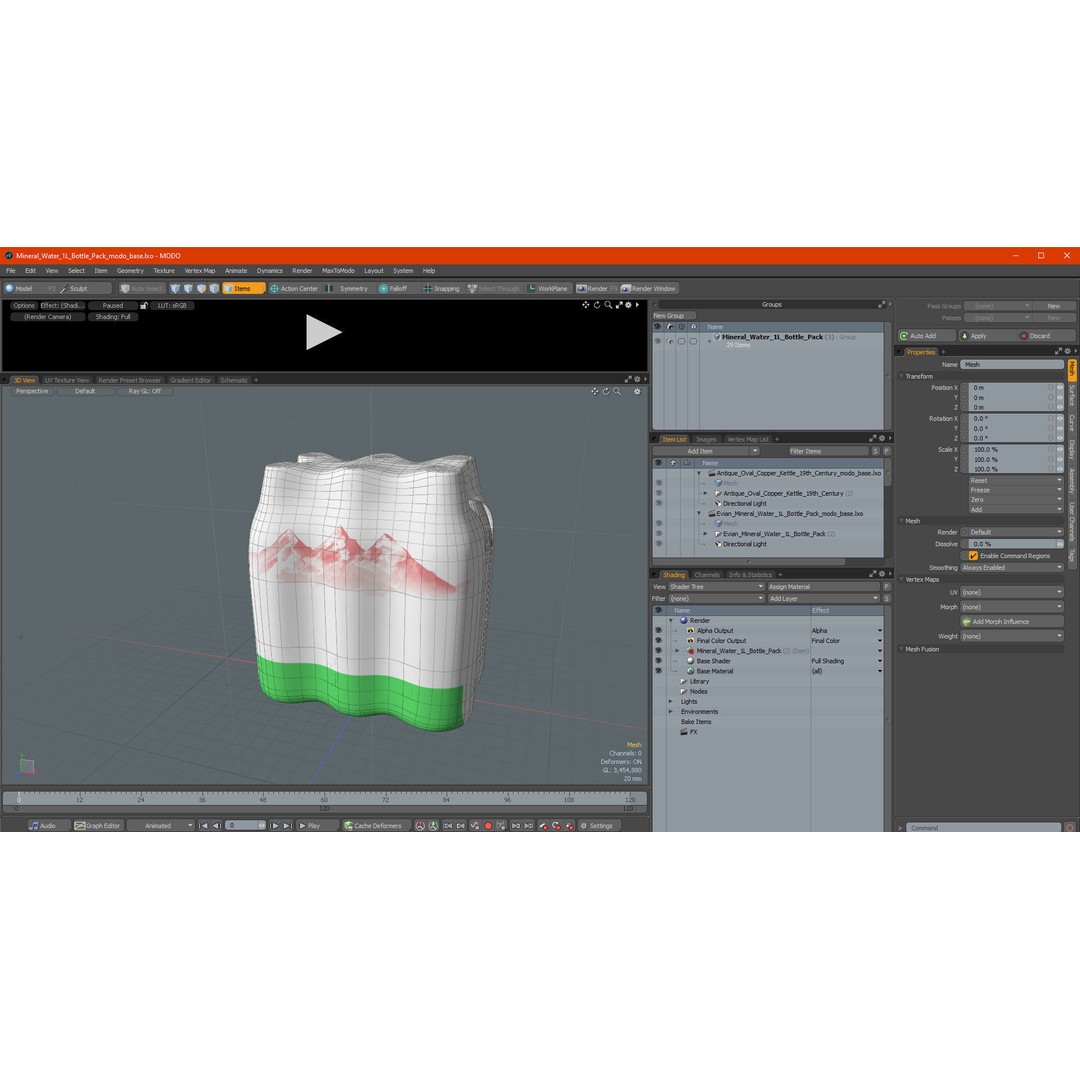This screenshot has width=1080, height=1080.
Task: Start preview render with large play icon
Action: coord(323,332)
